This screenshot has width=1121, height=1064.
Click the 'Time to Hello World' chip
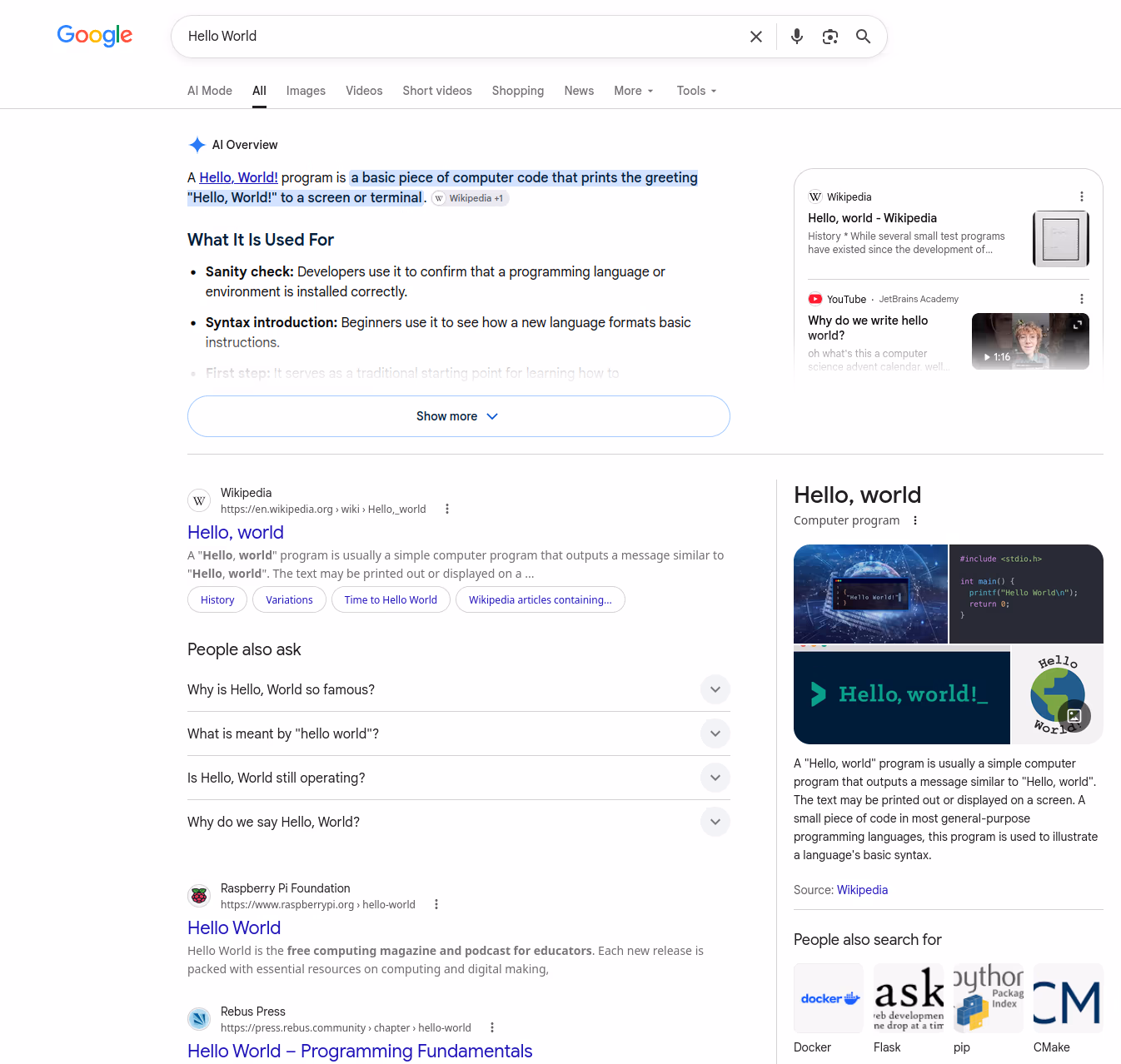click(391, 599)
